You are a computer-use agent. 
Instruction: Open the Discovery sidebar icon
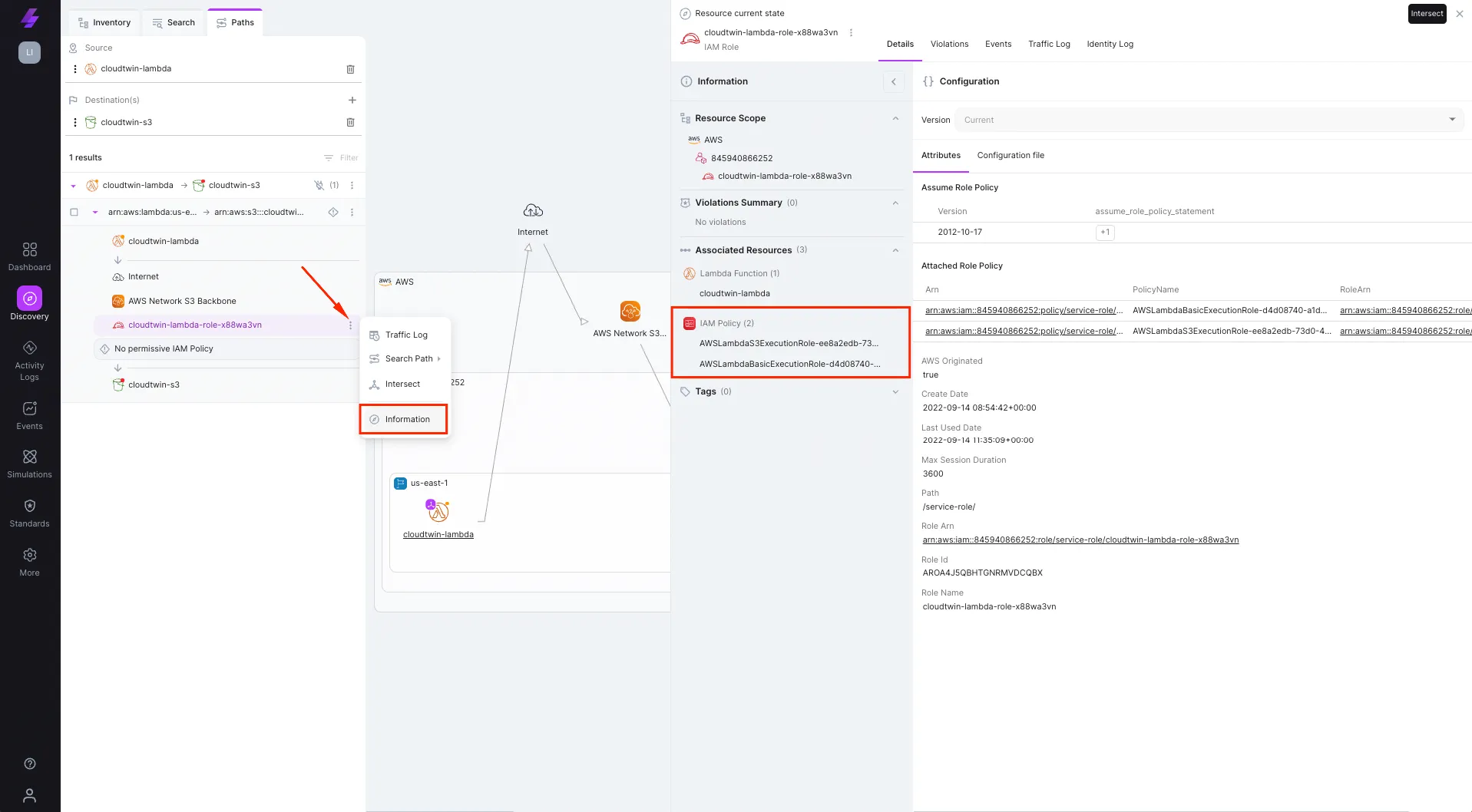point(29,303)
